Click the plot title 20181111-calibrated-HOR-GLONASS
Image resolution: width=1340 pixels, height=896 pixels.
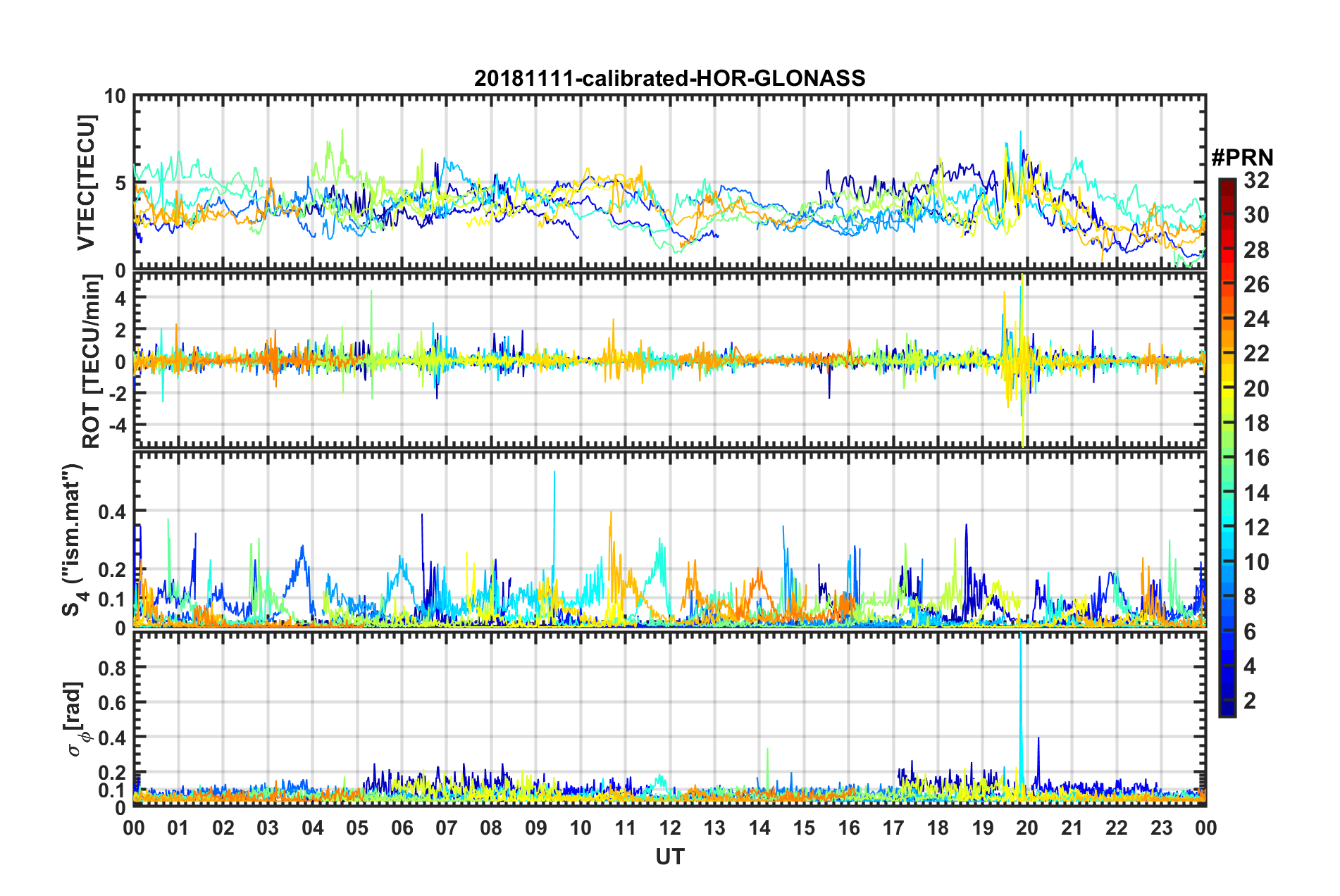(669, 78)
